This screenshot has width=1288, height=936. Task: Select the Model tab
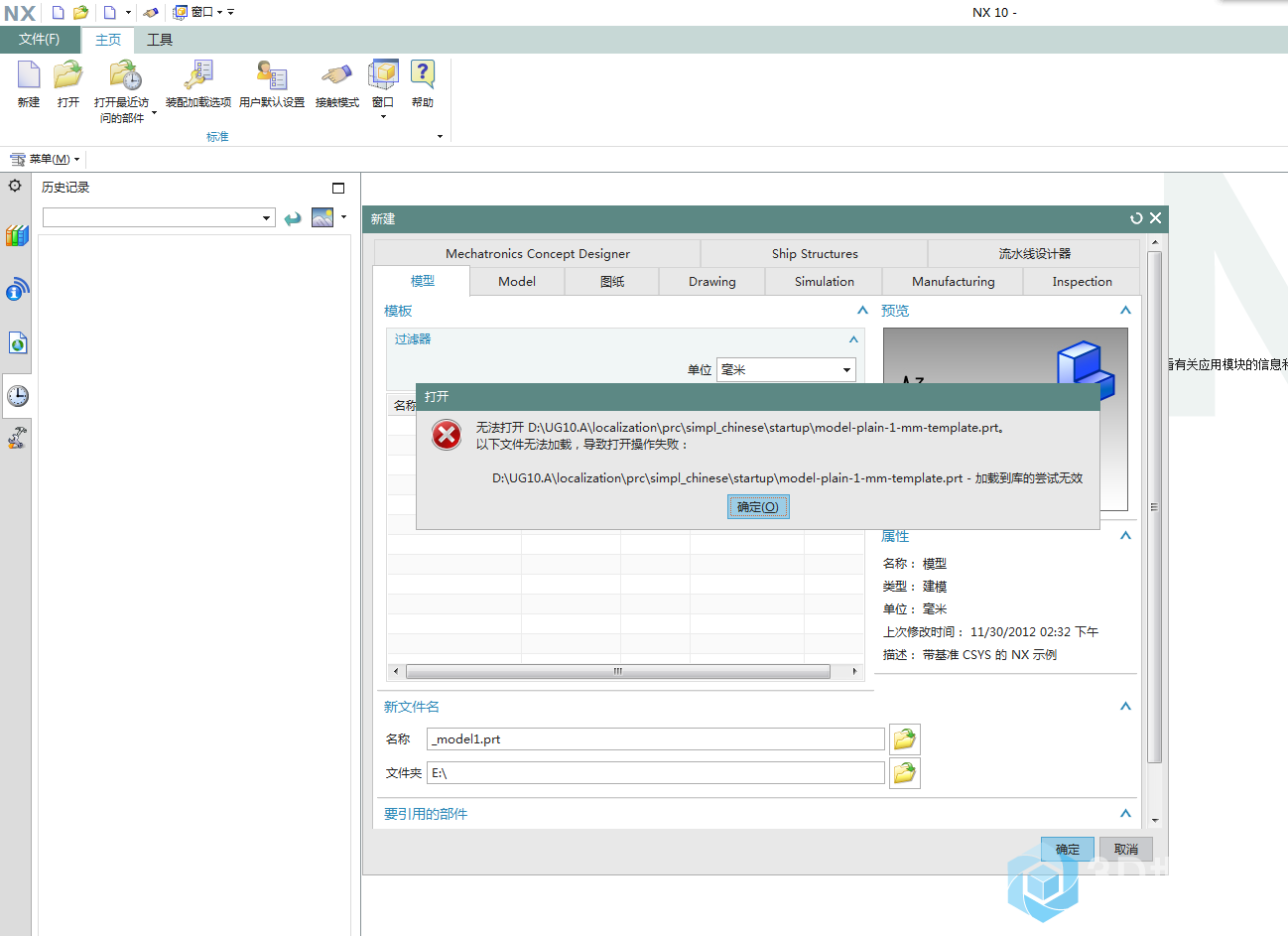(517, 282)
